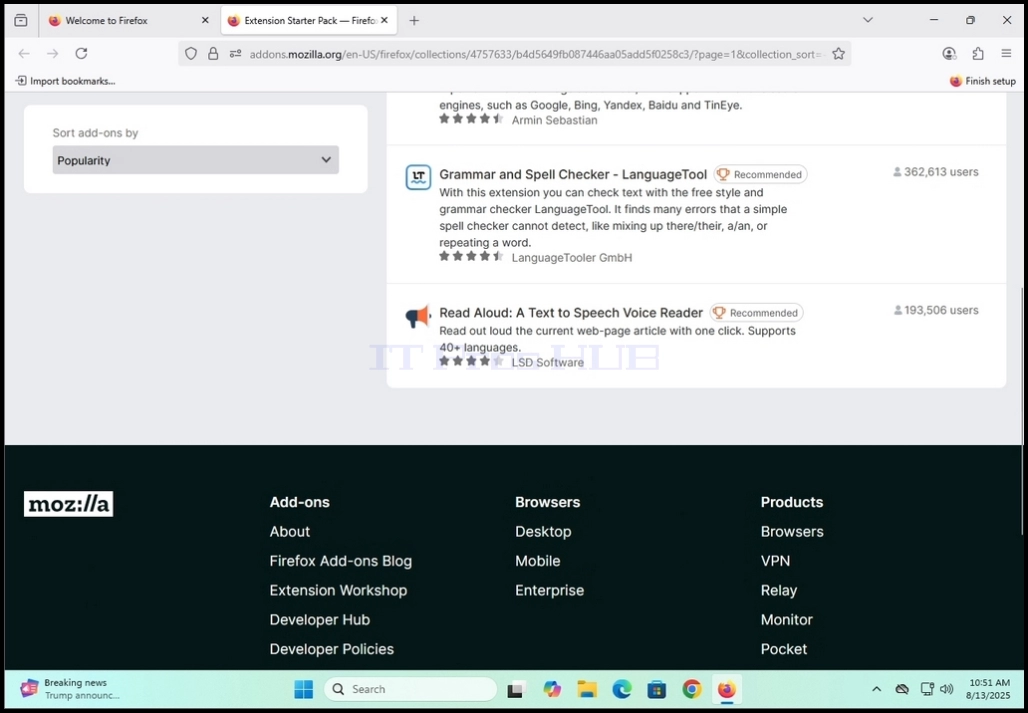Open Google Chrome from taskbar
Image resolution: width=1028 pixels, height=713 pixels.
coord(692,689)
